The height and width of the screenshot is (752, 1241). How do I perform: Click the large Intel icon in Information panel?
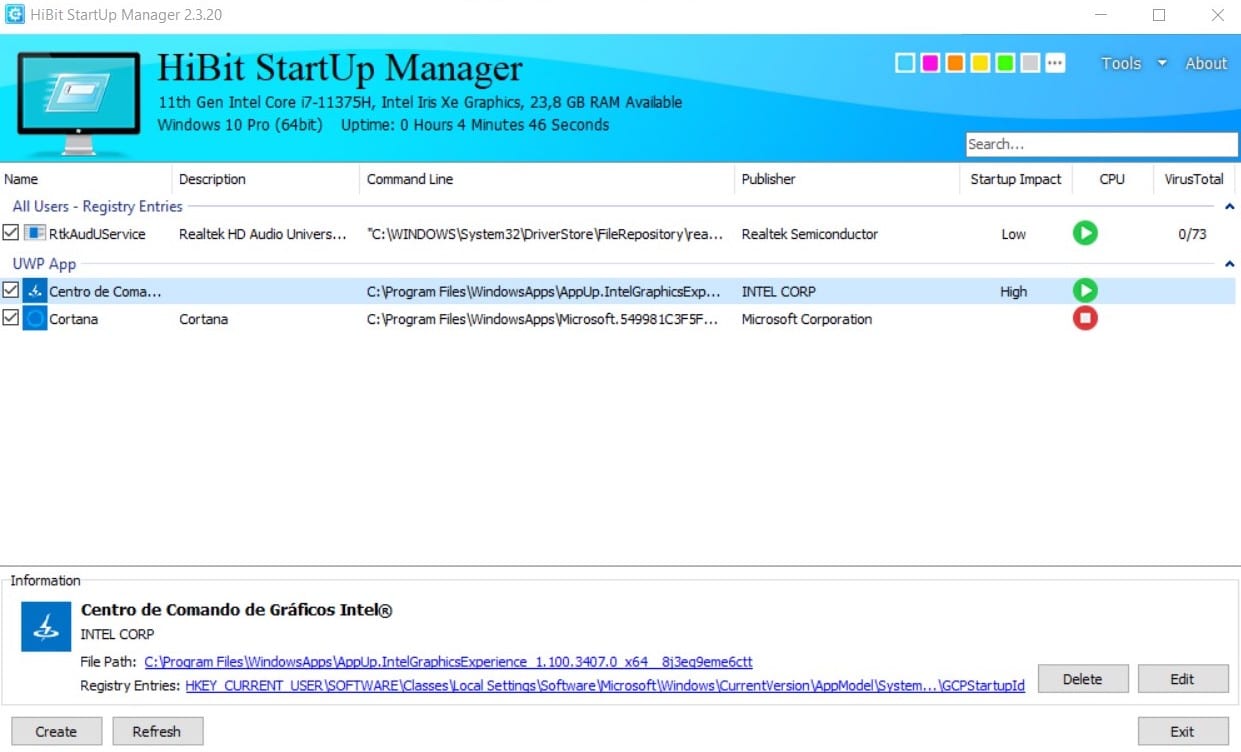[x=46, y=627]
